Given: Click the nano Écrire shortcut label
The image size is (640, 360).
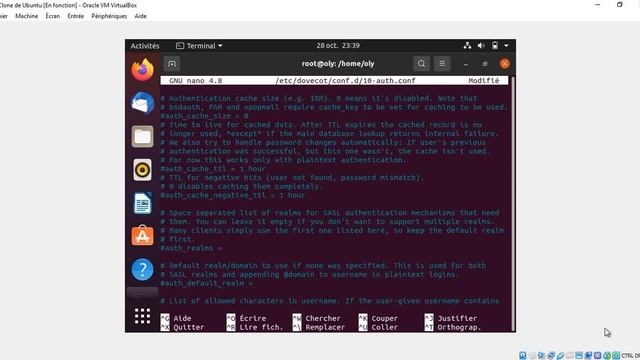Looking at the screenshot, I should point(253,318).
